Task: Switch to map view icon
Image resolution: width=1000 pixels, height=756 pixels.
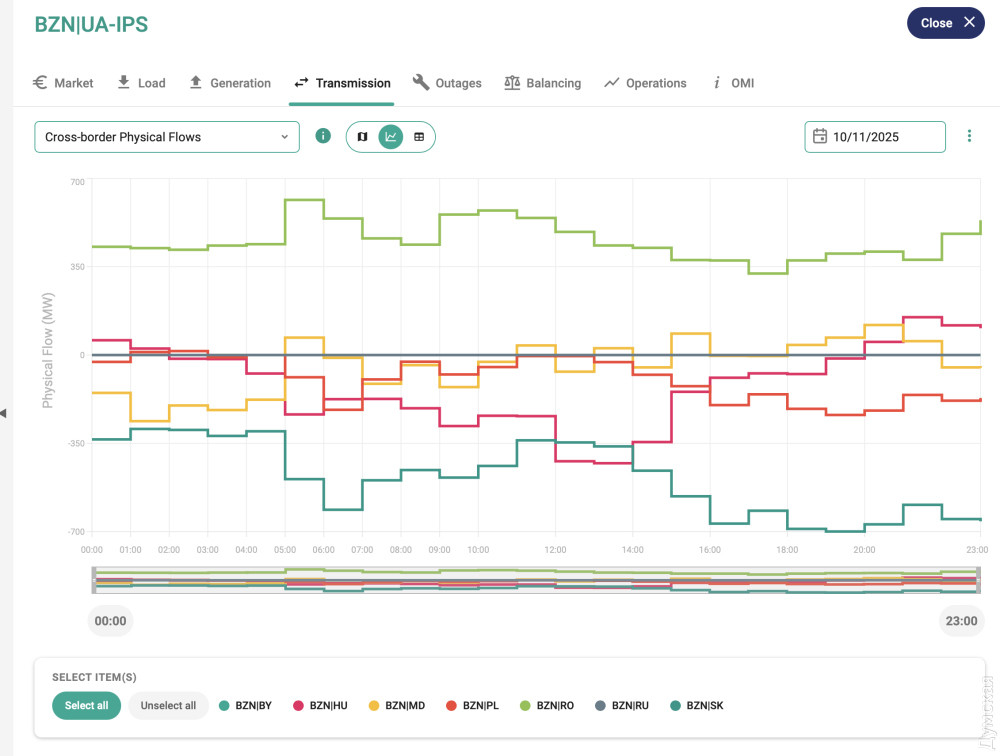Action: tap(363, 137)
